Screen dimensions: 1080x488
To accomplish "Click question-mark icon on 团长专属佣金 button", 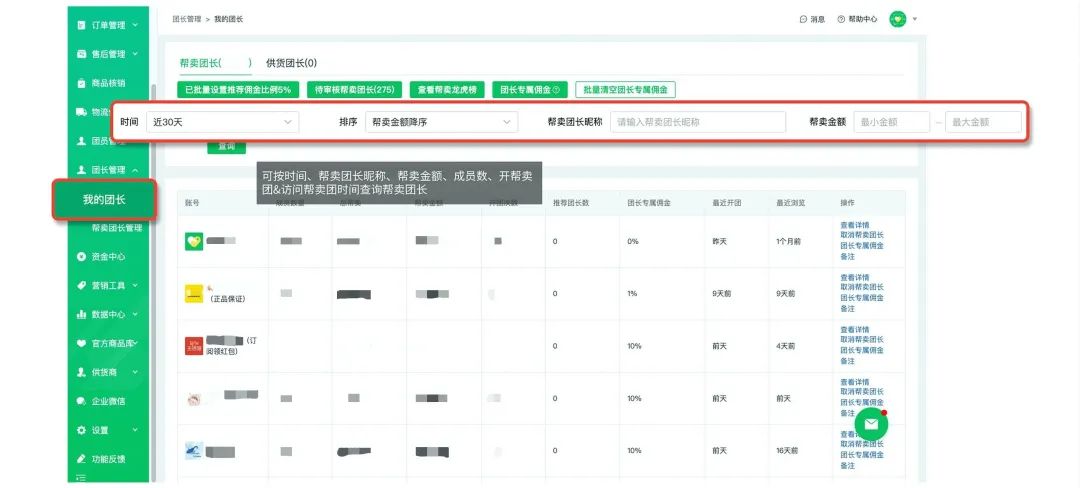I will (x=555, y=90).
